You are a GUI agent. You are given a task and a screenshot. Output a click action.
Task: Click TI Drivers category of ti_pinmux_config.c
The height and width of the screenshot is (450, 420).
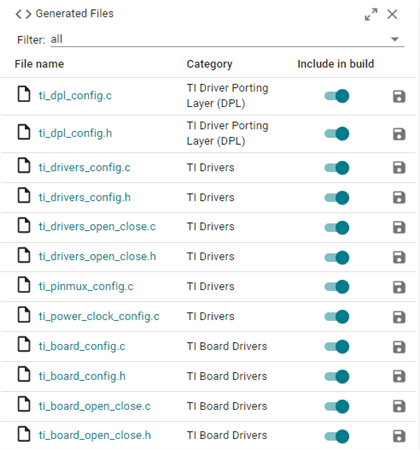pos(210,287)
